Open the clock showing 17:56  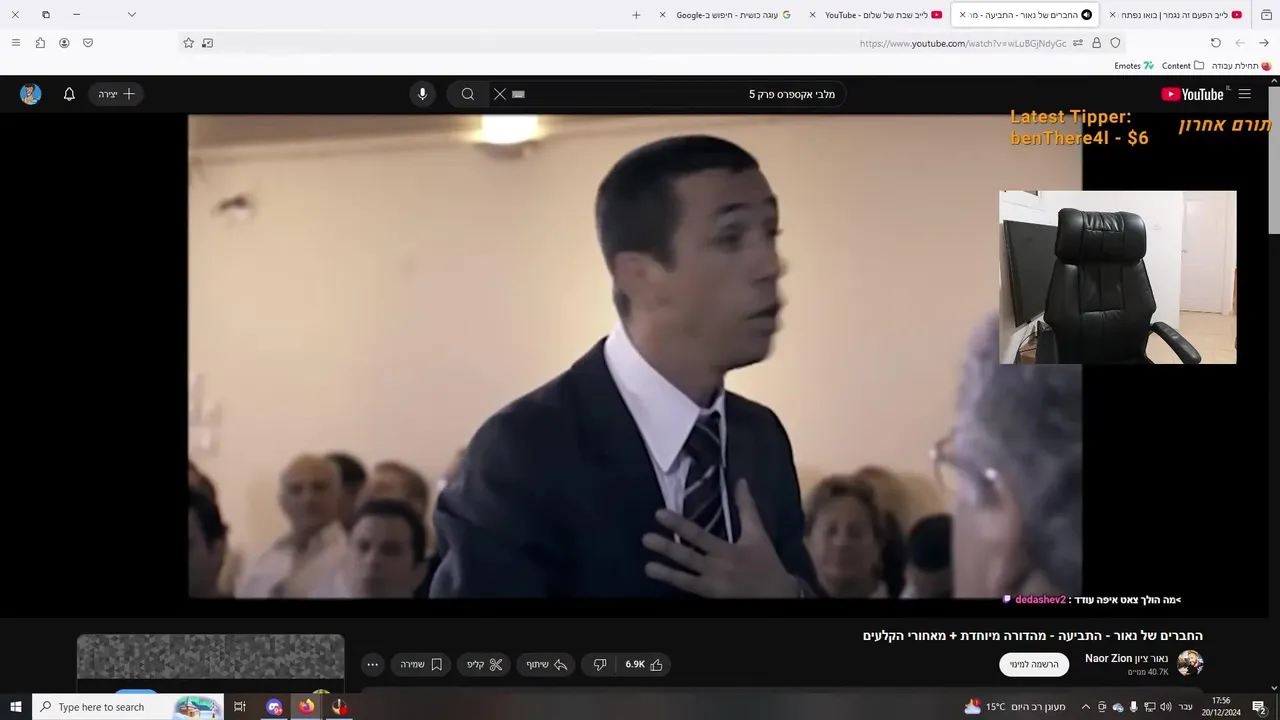click(x=1221, y=707)
